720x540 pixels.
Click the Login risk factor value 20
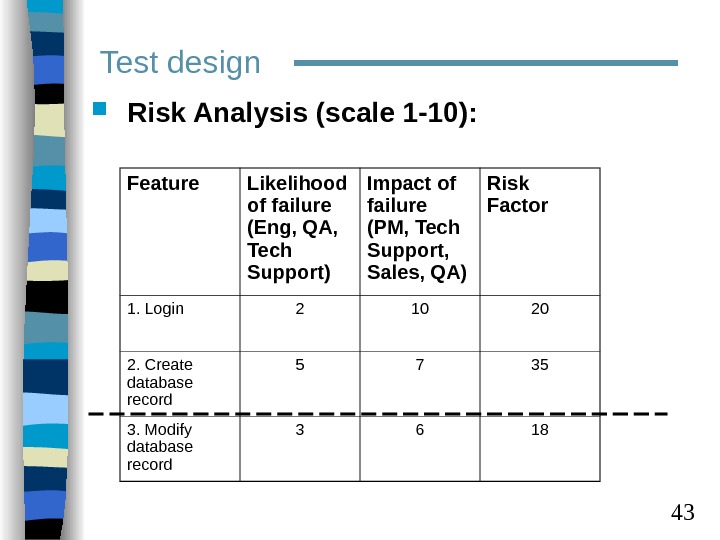pyautogui.click(x=540, y=309)
